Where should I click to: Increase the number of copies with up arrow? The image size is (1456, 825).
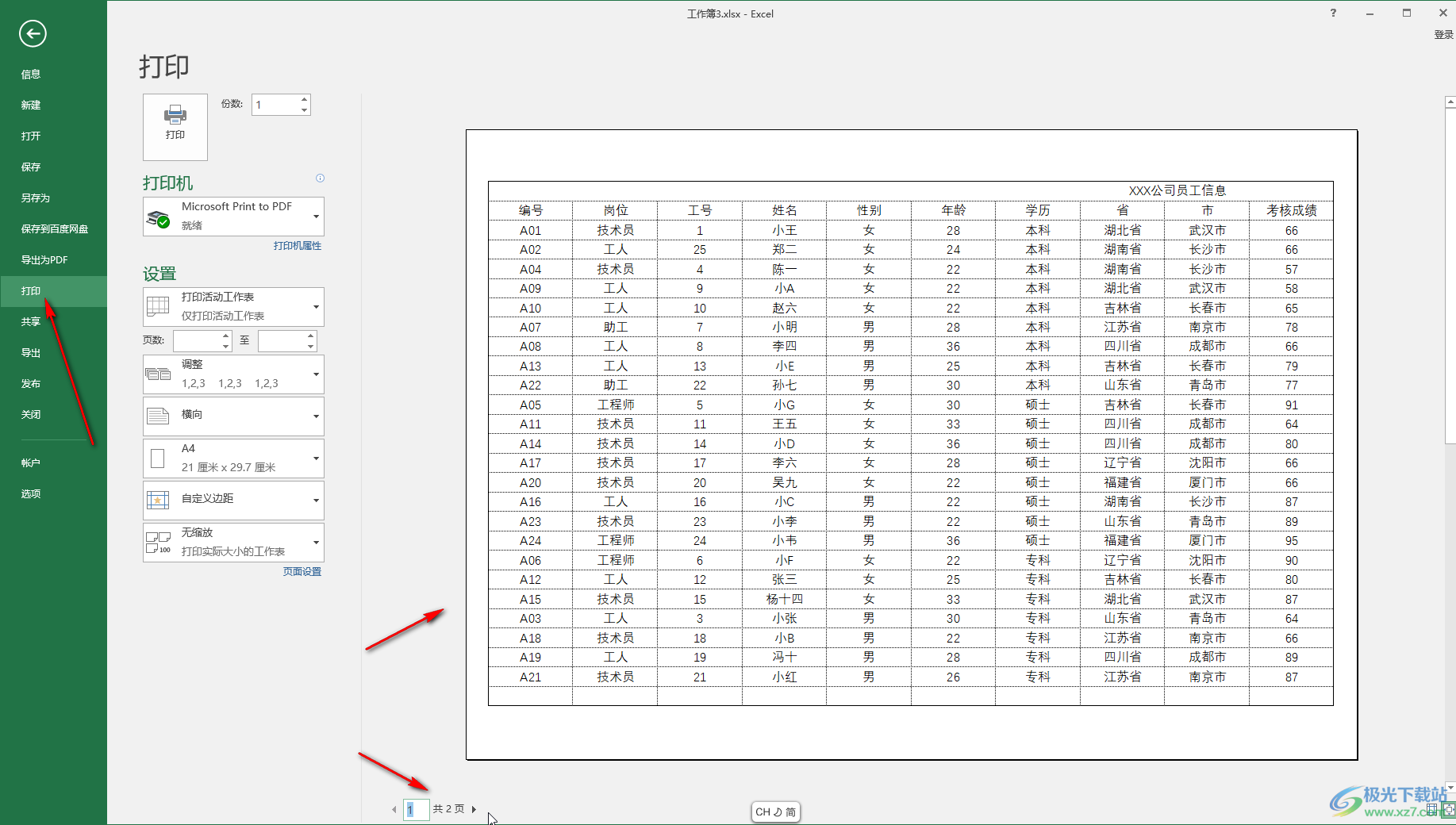coord(305,99)
